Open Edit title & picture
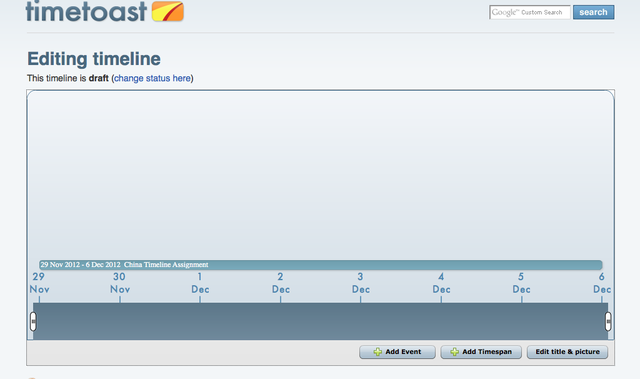The height and width of the screenshot is (379, 640). [x=567, y=352]
